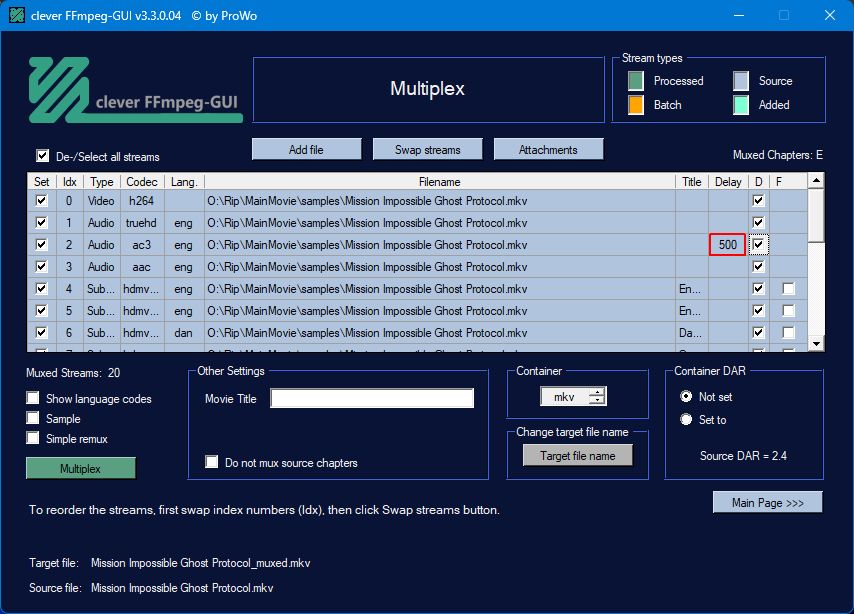The image size is (854, 614).
Task: Enable F checkbox for subtitle row 5
Action: [788, 311]
